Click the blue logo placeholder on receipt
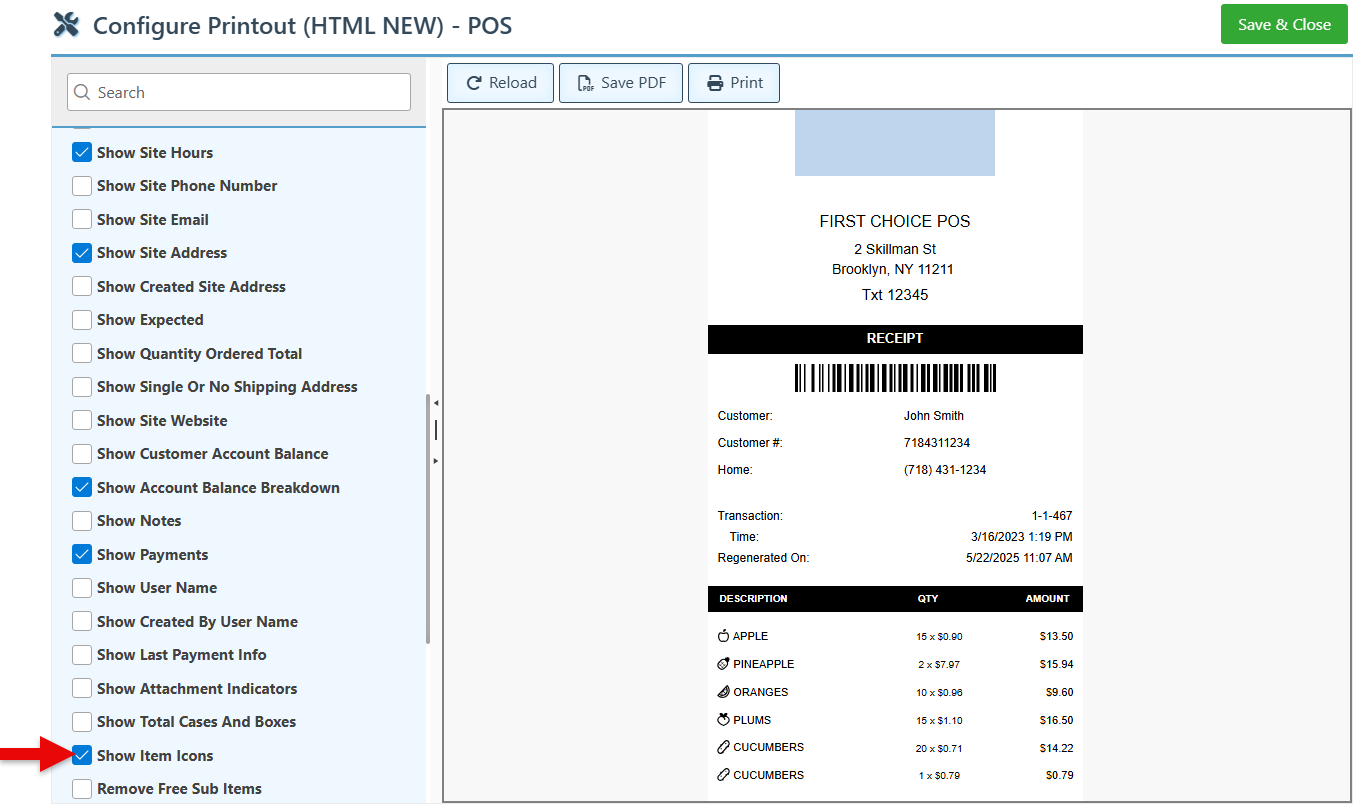Image resolution: width=1358 pixels, height=806 pixels. (x=894, y=143)
